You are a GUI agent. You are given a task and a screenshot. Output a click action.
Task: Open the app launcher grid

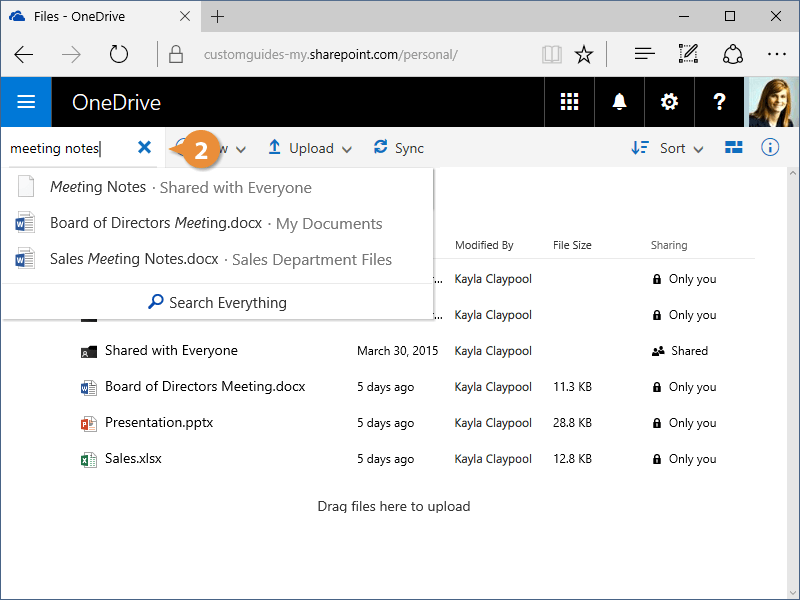(569, 102)
